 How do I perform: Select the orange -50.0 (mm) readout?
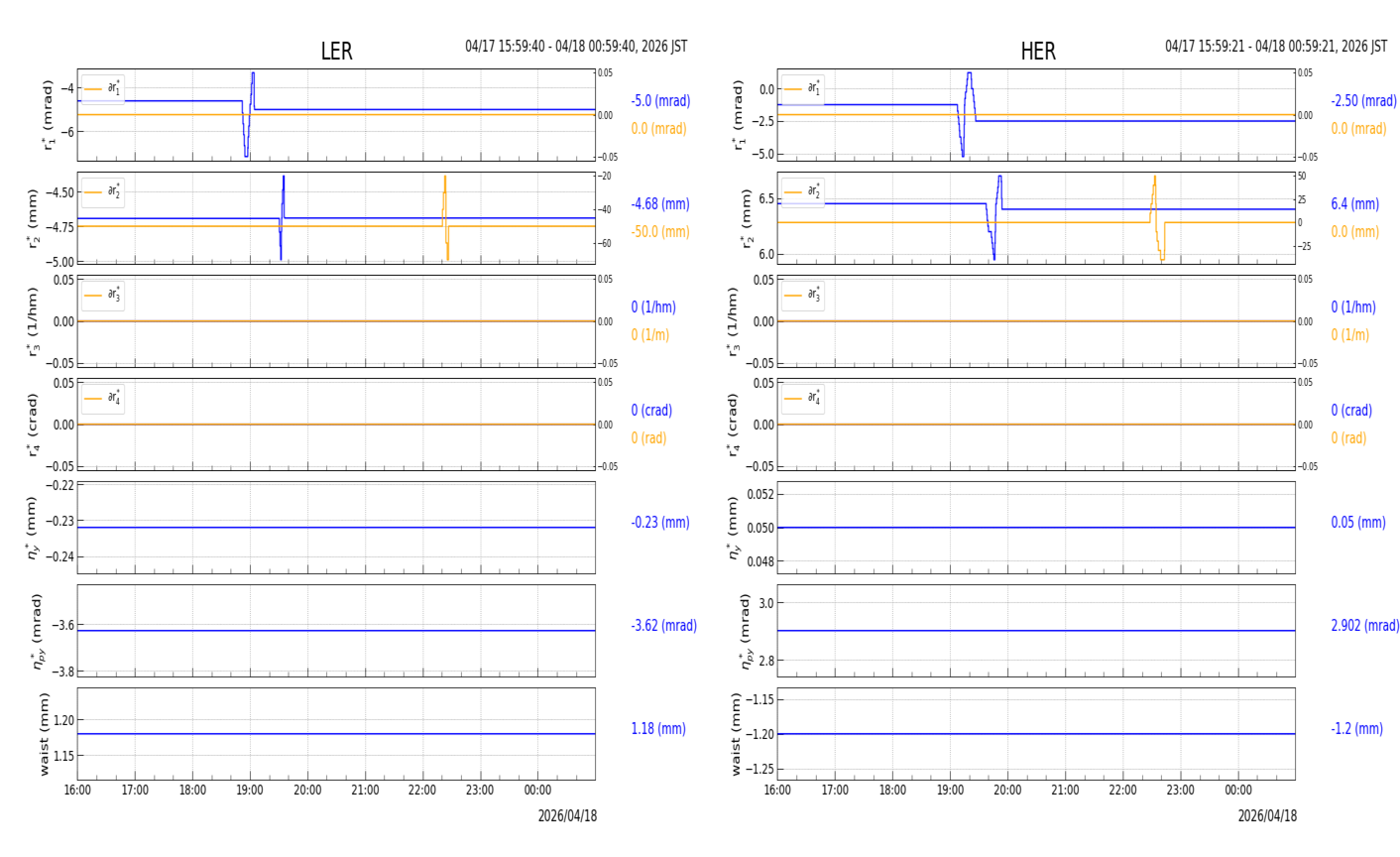(660, 232)
